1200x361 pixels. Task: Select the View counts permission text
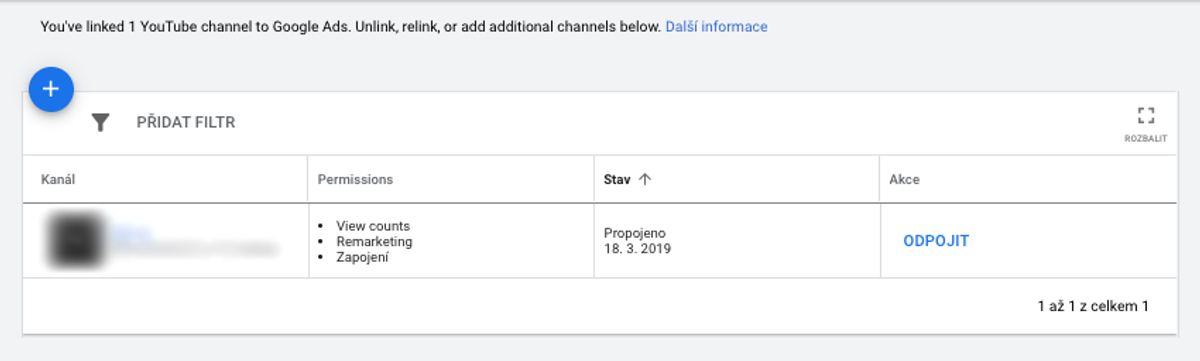[373, 226]
